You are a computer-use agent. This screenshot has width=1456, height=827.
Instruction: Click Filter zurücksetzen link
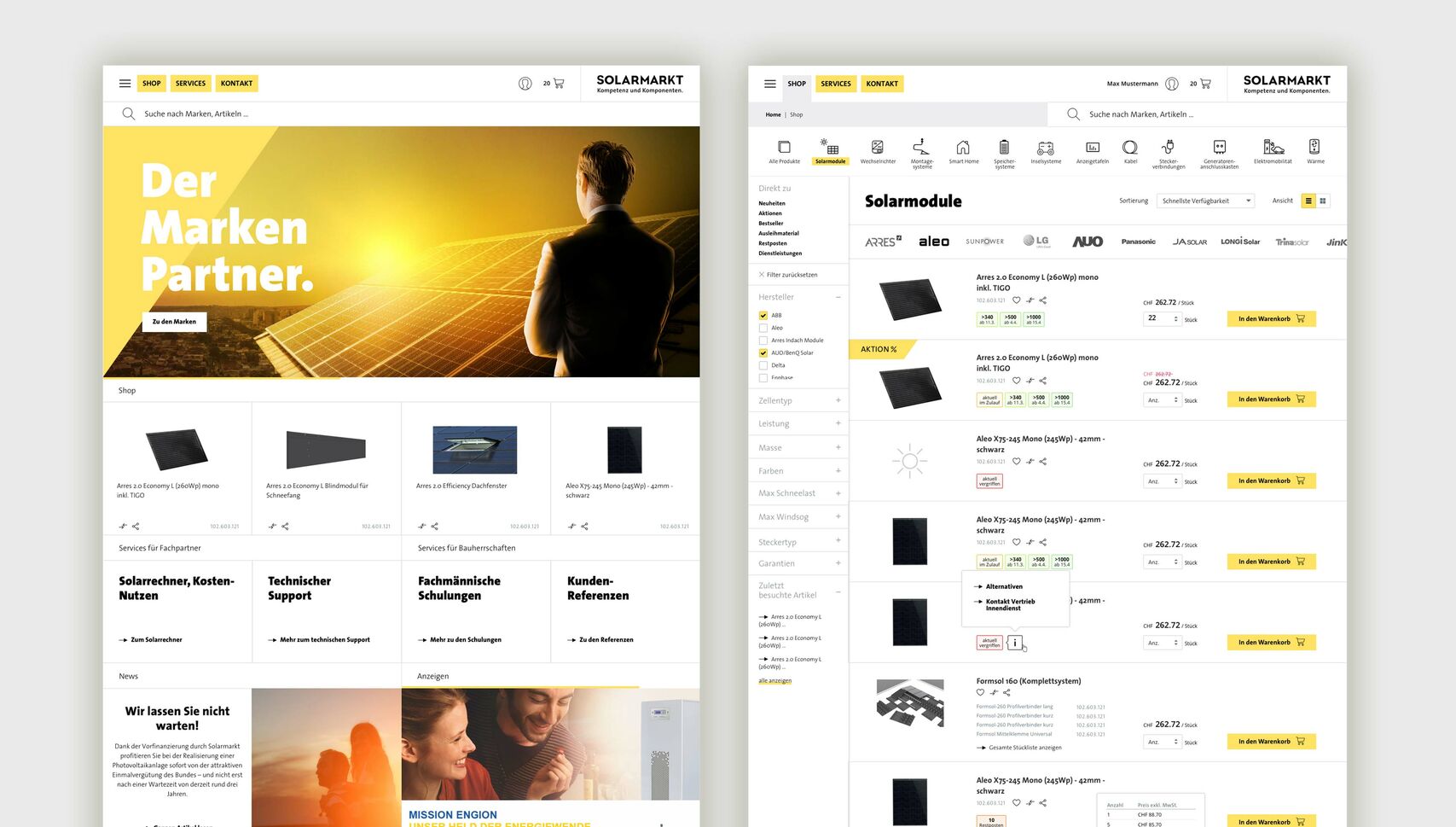(x=791, y=275)
